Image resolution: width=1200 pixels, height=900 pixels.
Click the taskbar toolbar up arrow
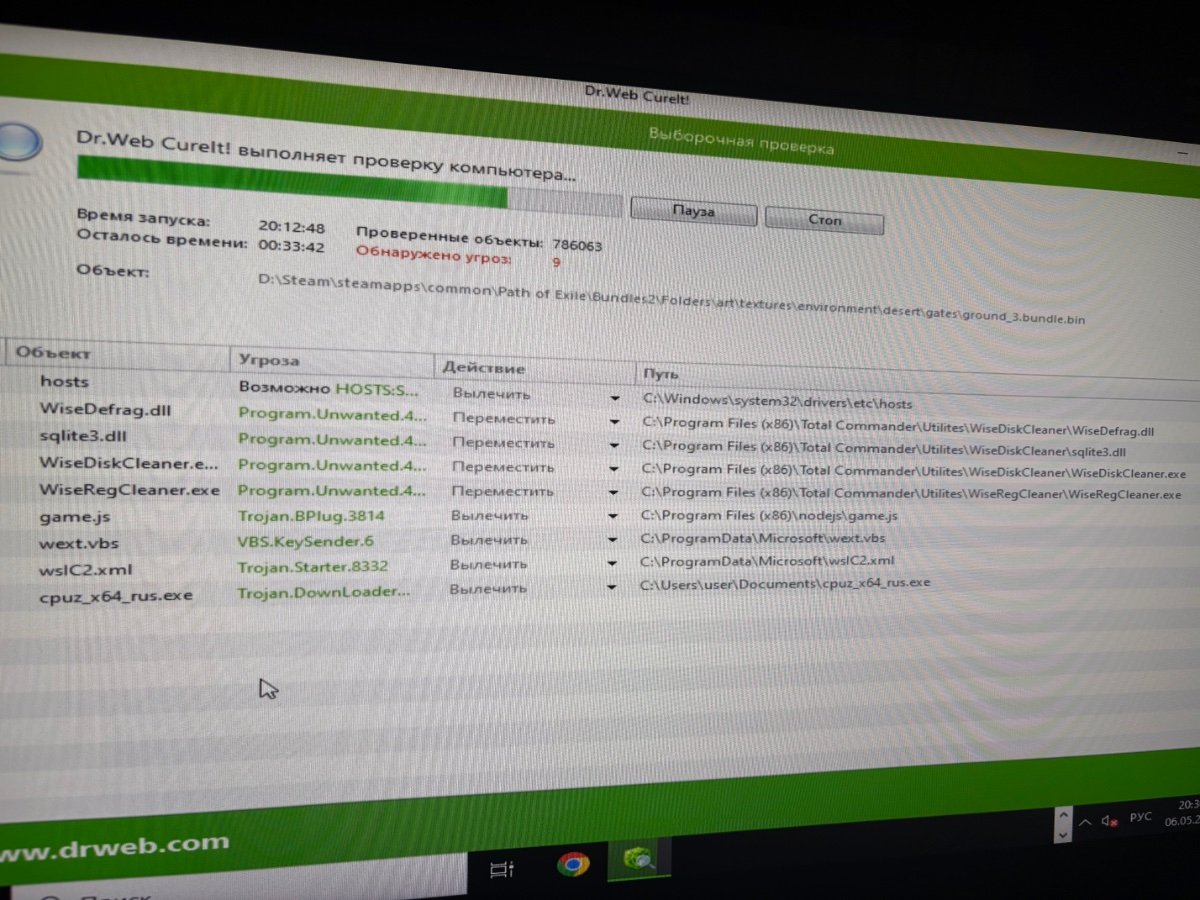pyautogui.click(x=1062, y=814)
